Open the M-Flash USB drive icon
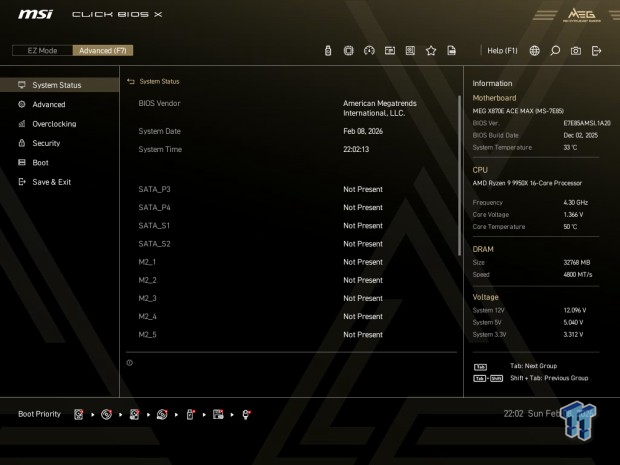The width and height of the screenshot is (620, 465). tap(328, 51)
